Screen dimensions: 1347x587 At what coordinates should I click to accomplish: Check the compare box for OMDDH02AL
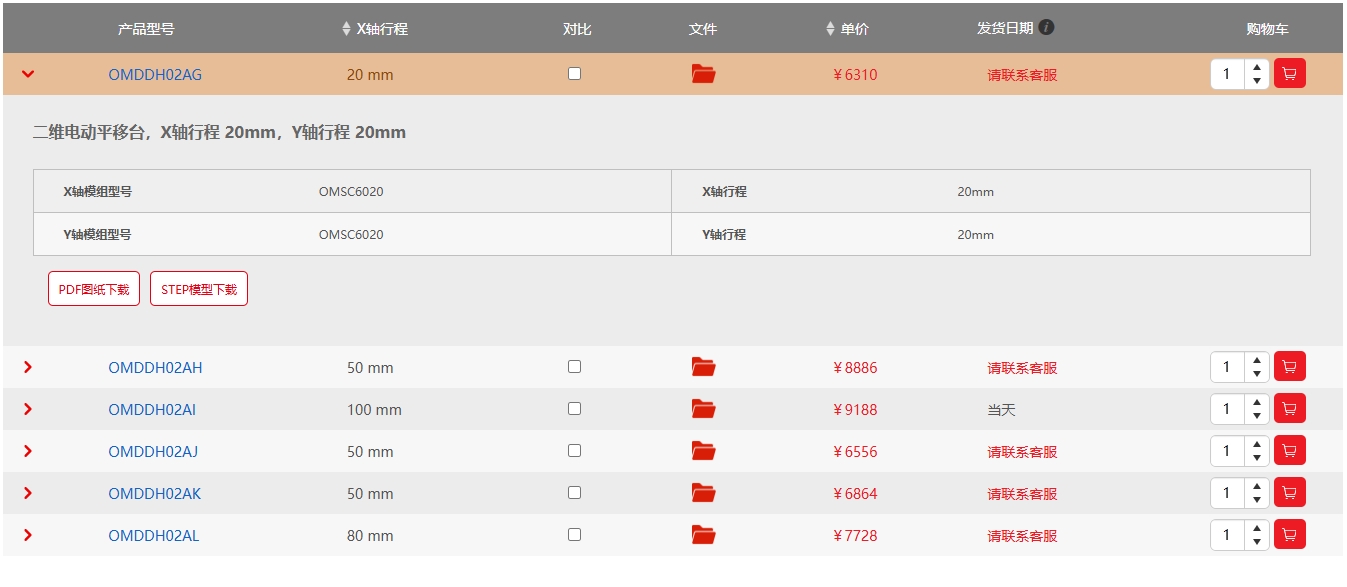574,535
